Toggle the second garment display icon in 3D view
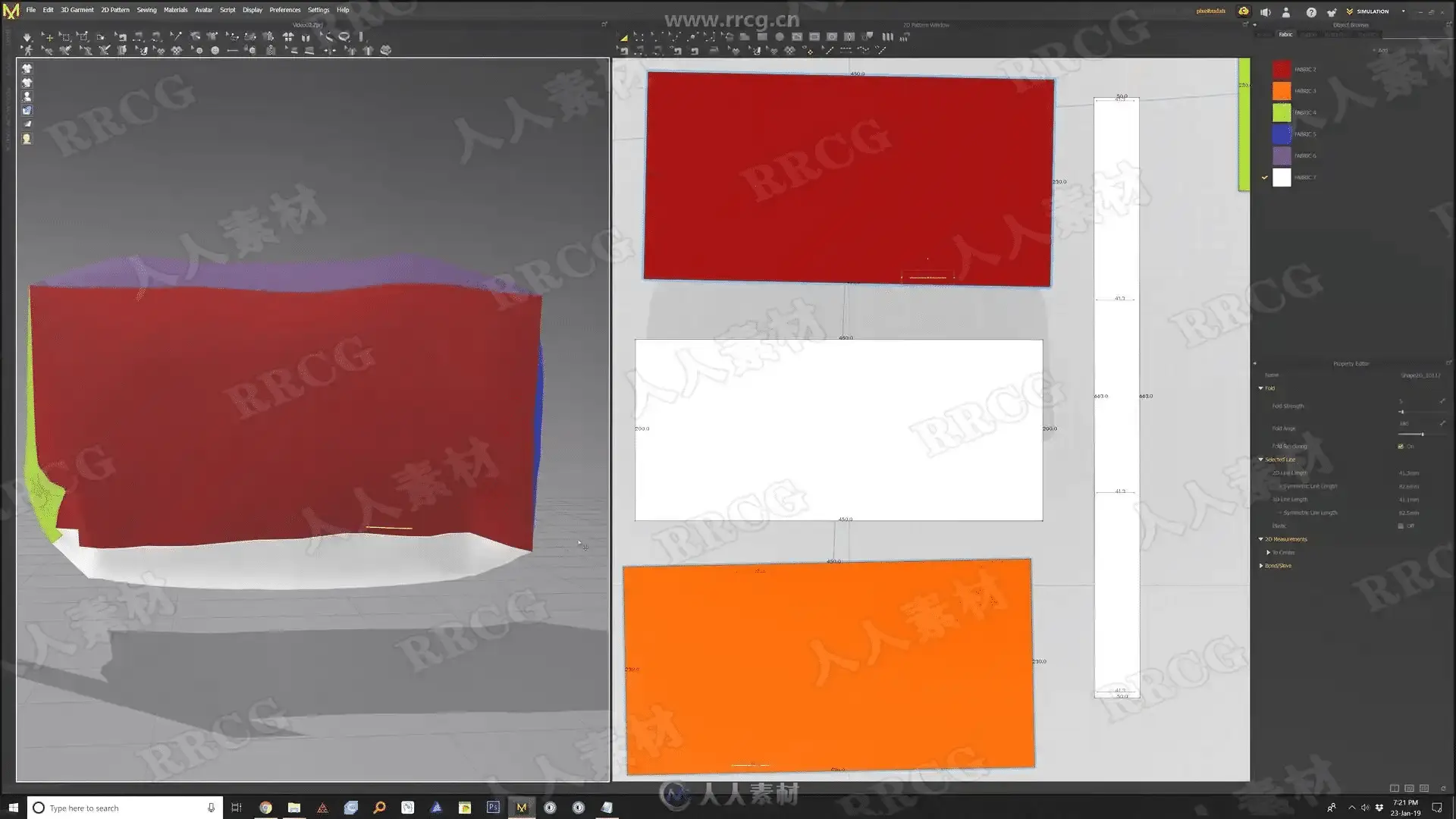Image resolution: width=1456 pixels, height=819 pixels. [27, 83]
